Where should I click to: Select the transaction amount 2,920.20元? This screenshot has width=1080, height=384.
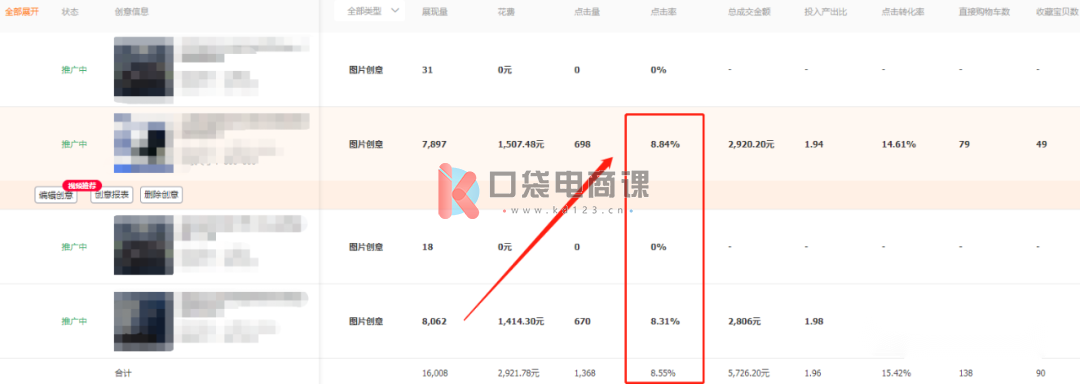coord(751,144)
